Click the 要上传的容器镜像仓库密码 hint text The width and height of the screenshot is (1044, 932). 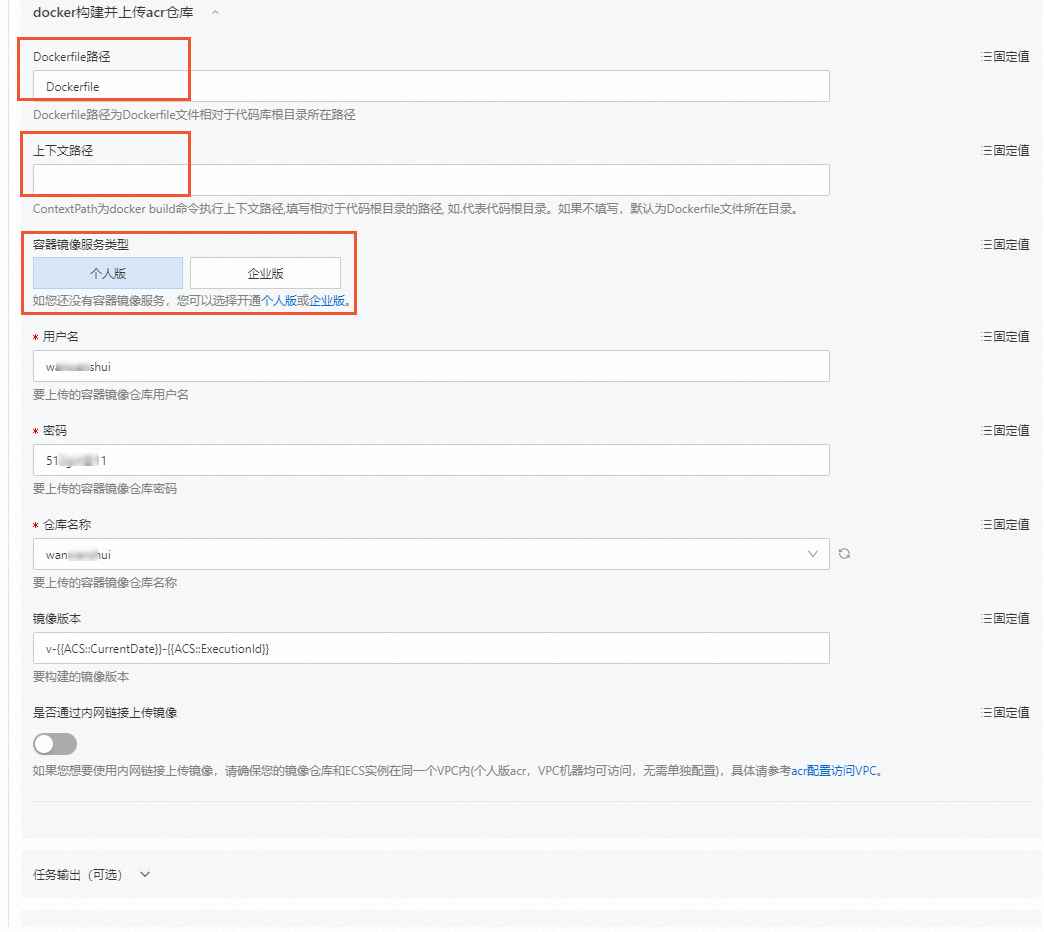pos(105,489)
